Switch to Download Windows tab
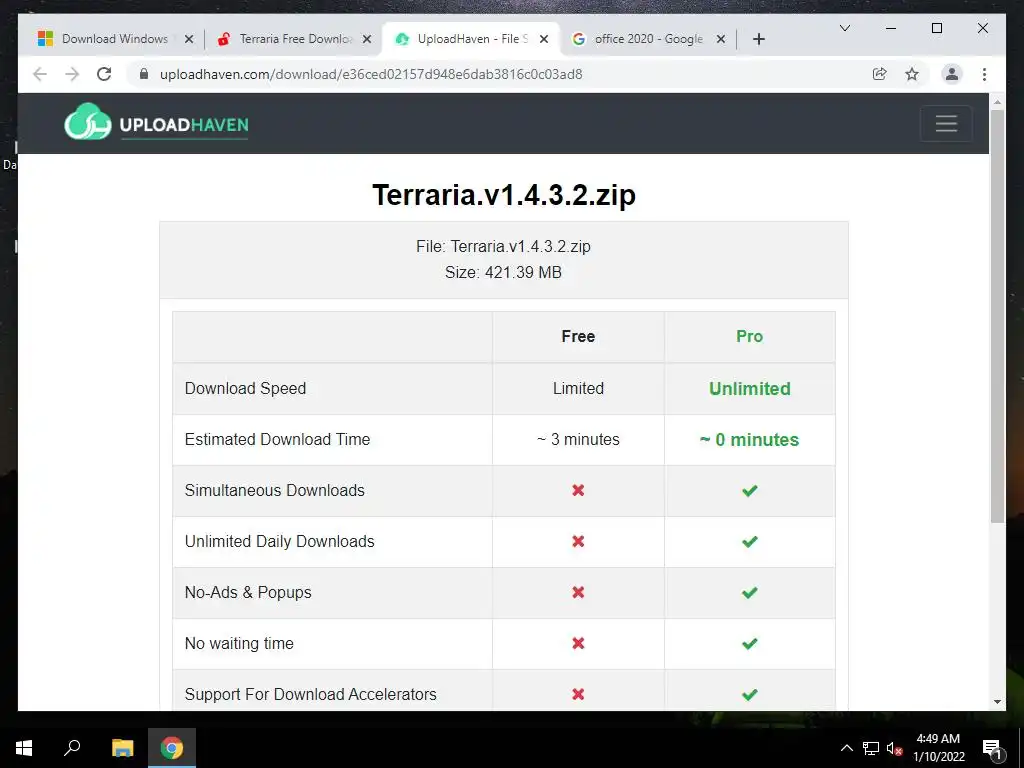Viewport: 1024px width, 768px height. click(x=114, y=39)
